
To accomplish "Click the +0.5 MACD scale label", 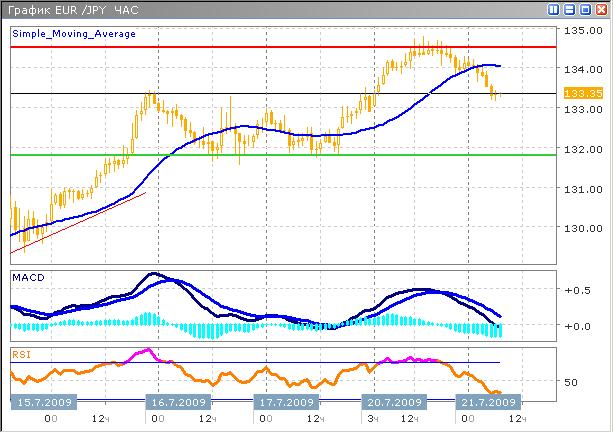I will pos(579,291).
